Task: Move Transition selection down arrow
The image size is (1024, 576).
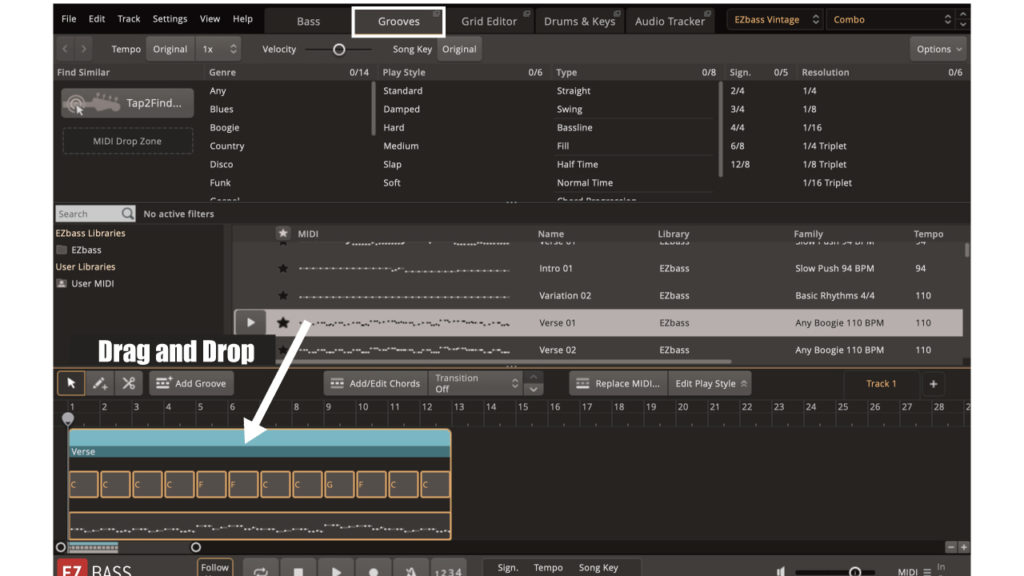Action: 534,390
